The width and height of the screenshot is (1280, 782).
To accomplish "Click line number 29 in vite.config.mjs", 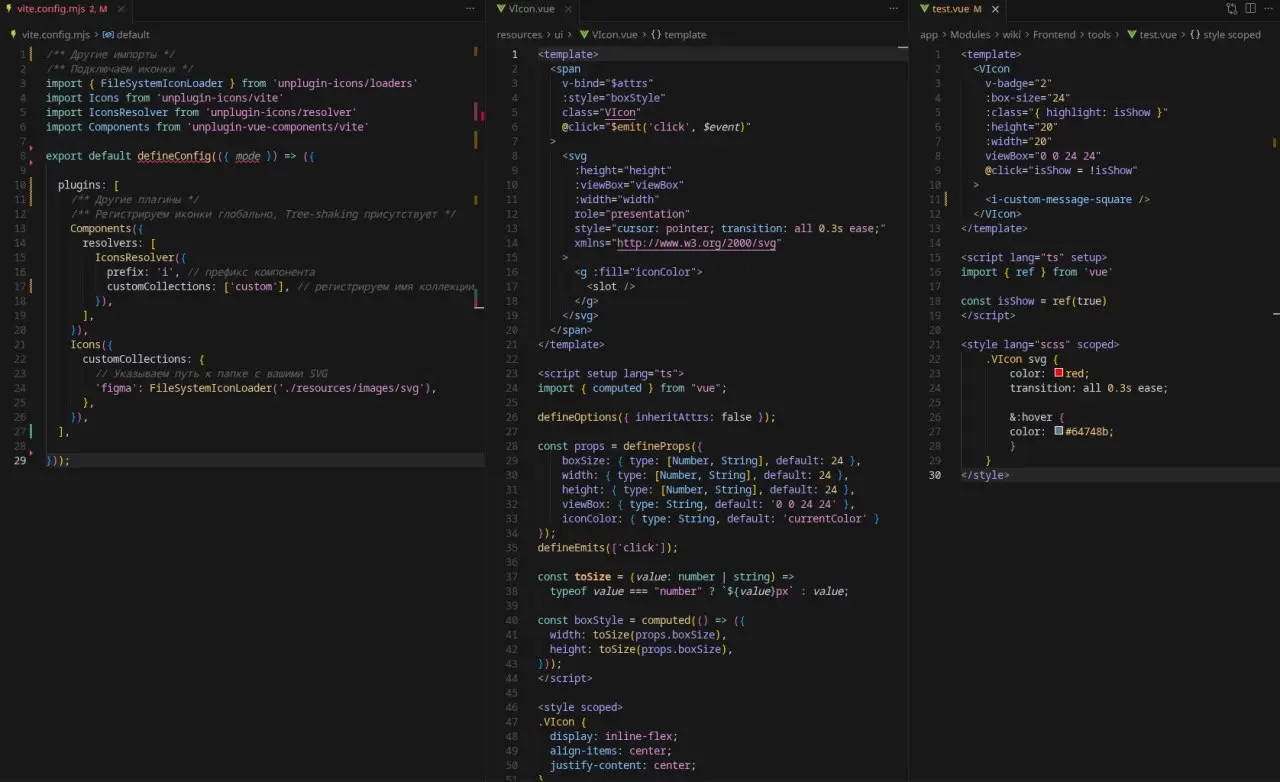I will tap(20, 460).
